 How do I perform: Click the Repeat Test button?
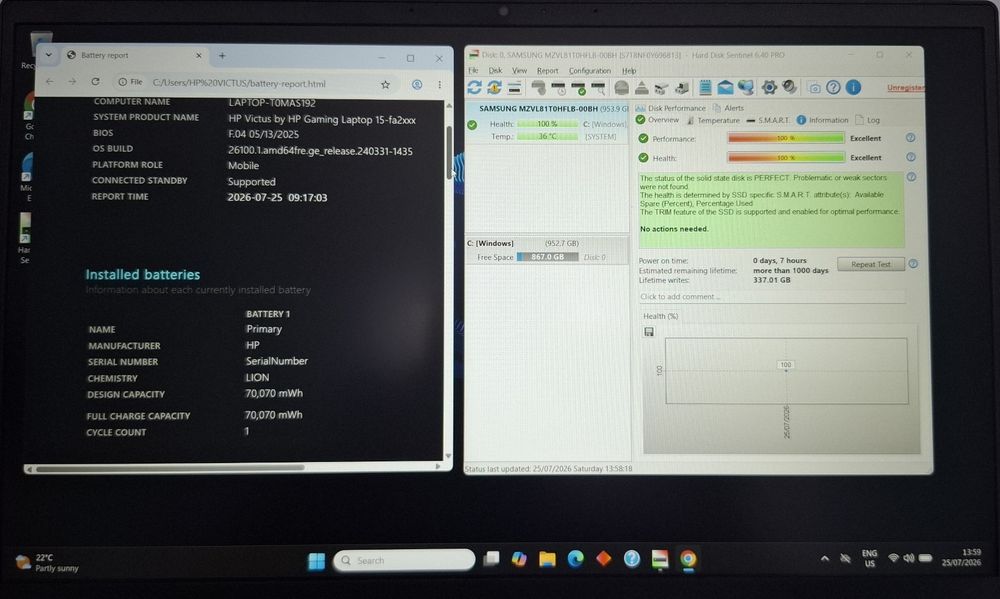871,264
